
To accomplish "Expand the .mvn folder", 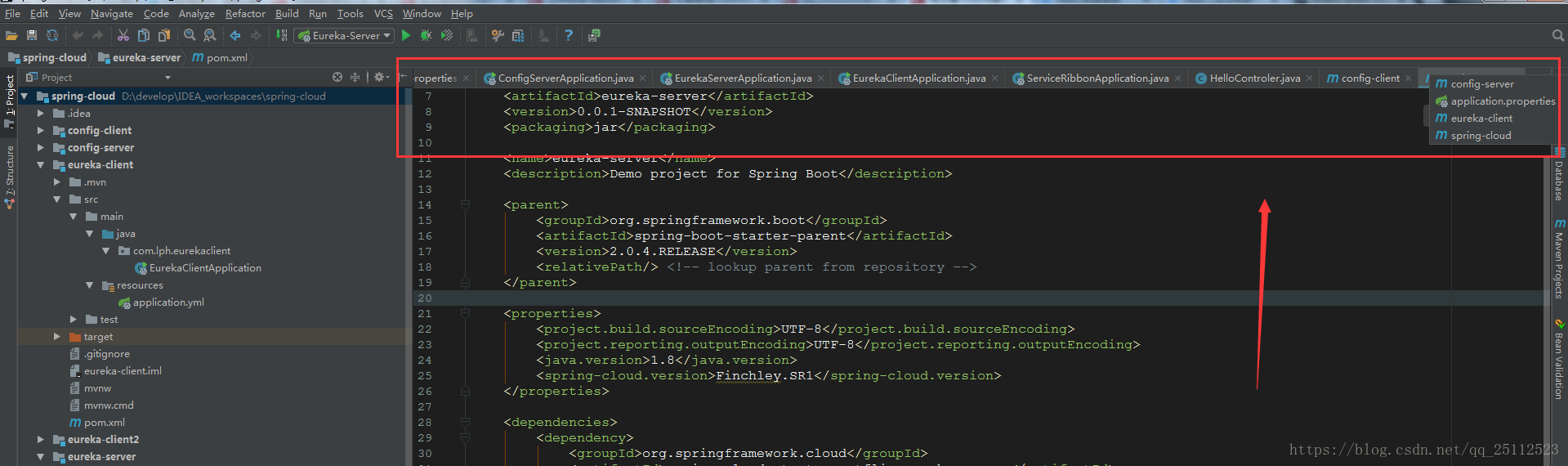I will 57,182.
